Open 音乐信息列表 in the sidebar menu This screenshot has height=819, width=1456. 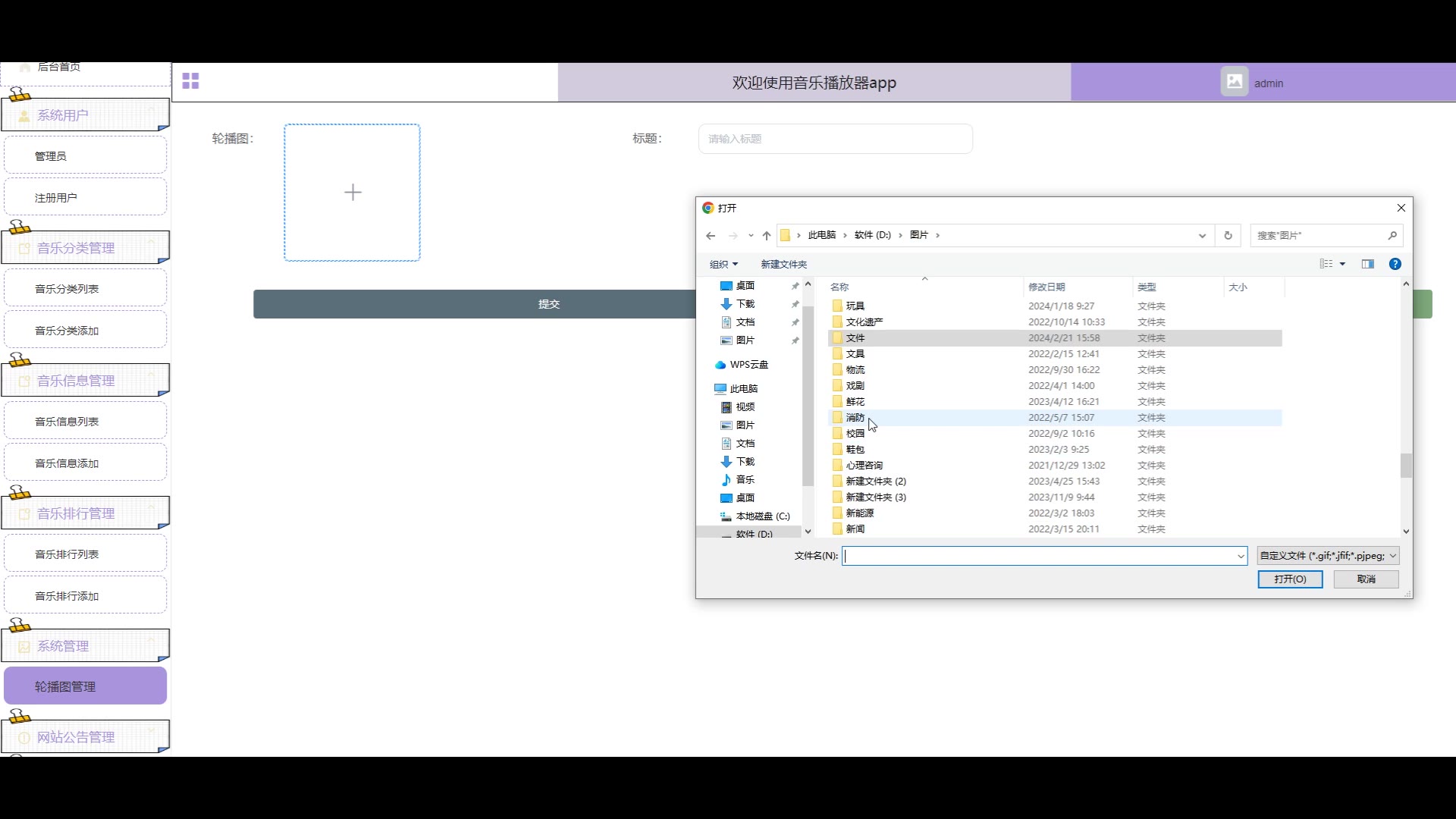click(67, 422)
